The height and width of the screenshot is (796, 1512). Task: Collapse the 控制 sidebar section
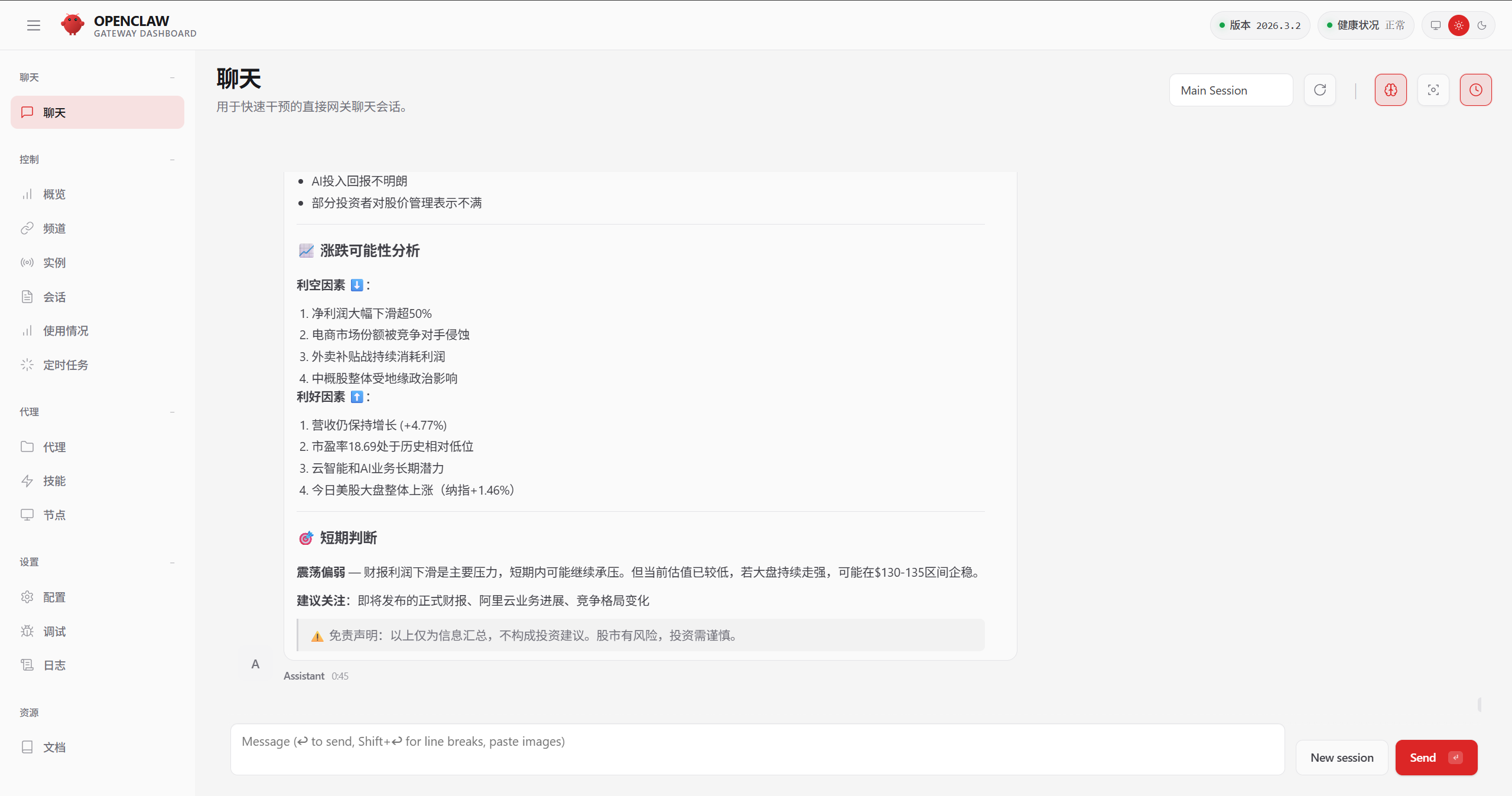click(172, 160)
